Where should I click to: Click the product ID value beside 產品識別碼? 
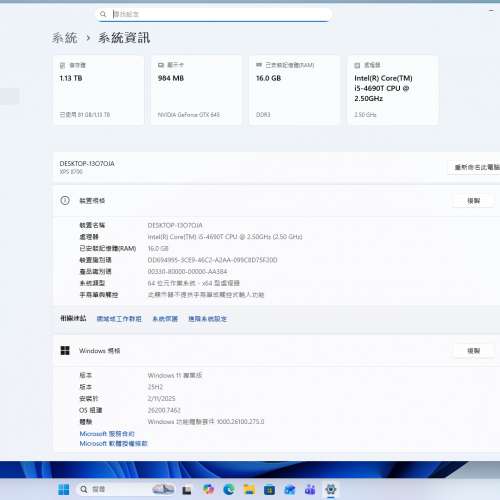[x=187, y=272]
